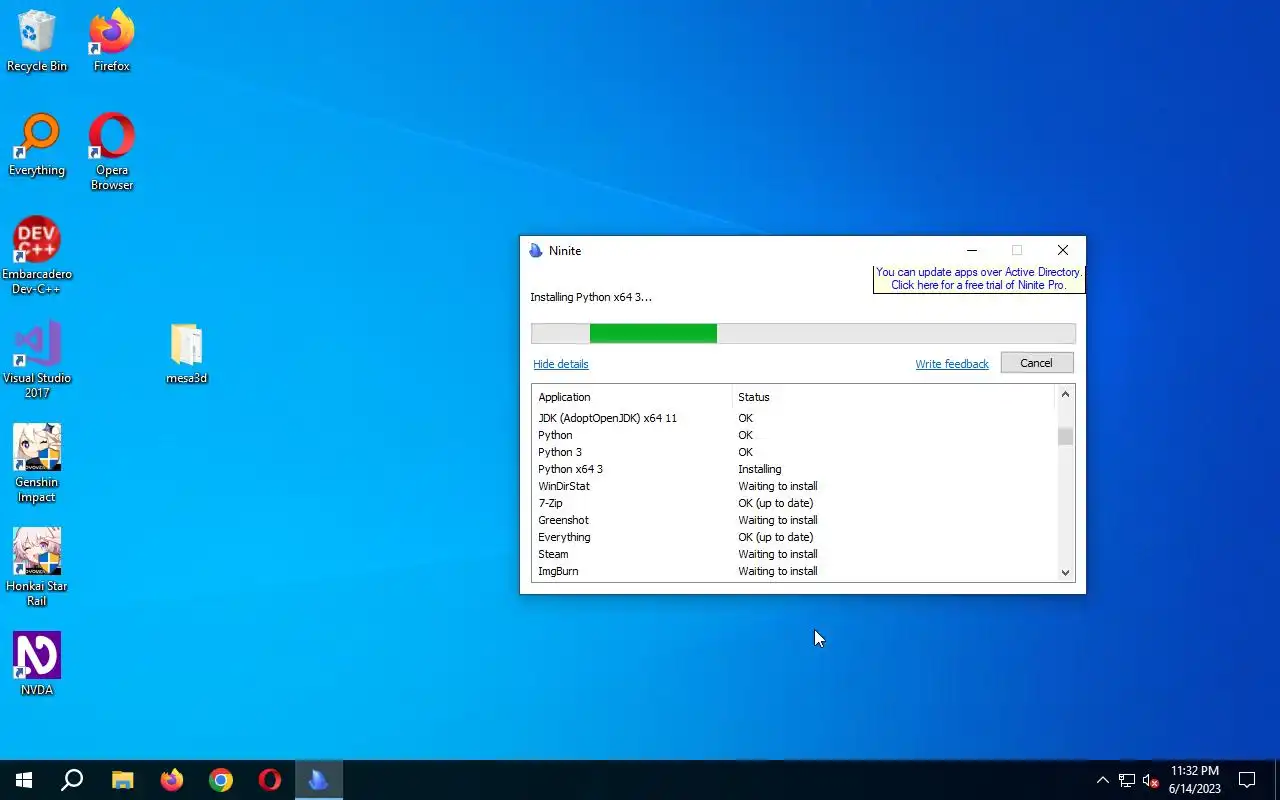The height and width of the screenshot is (800, 1280).
Task: Select the Greenshot row
Action: (794, 520)
